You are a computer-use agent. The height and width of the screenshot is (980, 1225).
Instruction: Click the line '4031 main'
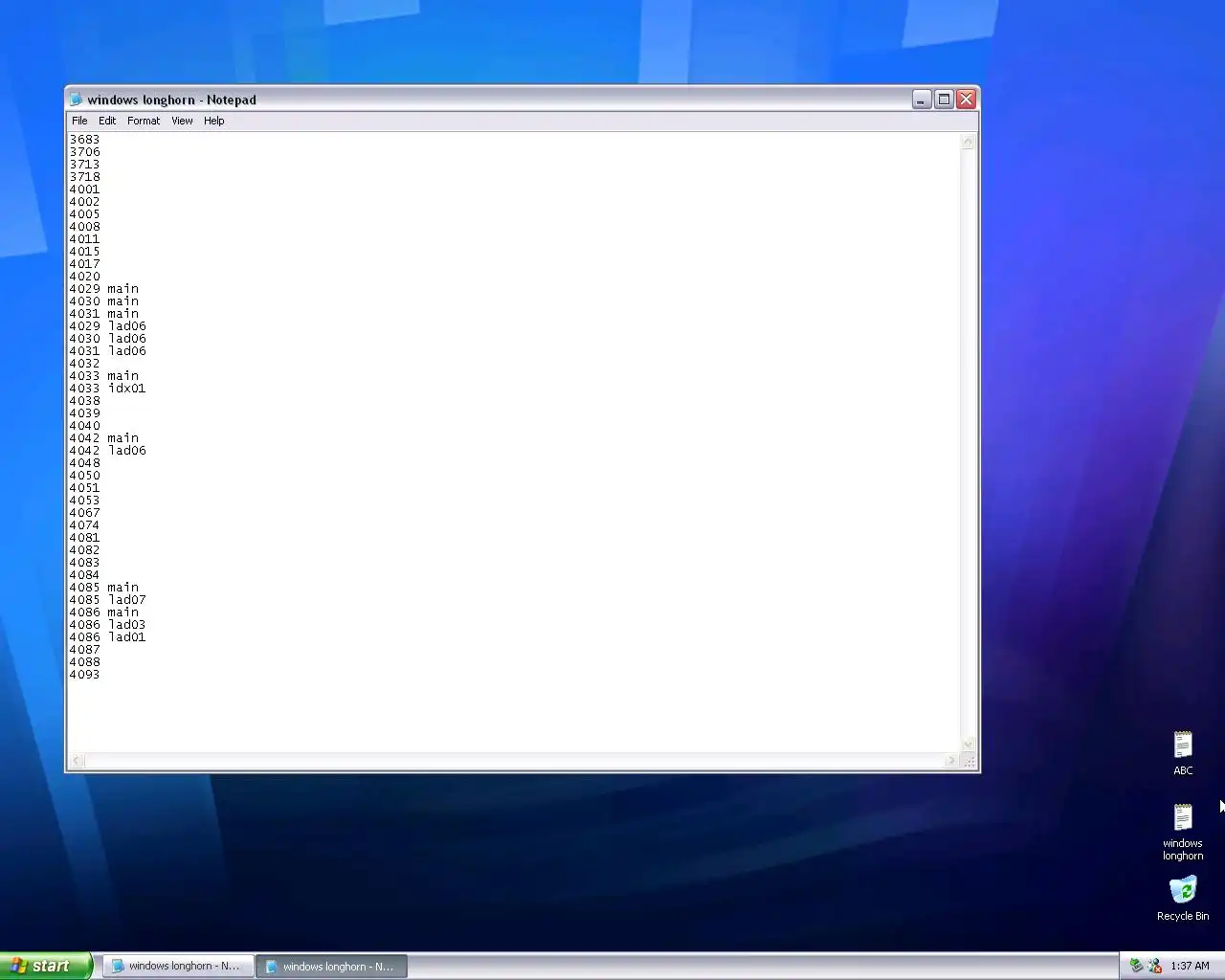pos(103,314)
